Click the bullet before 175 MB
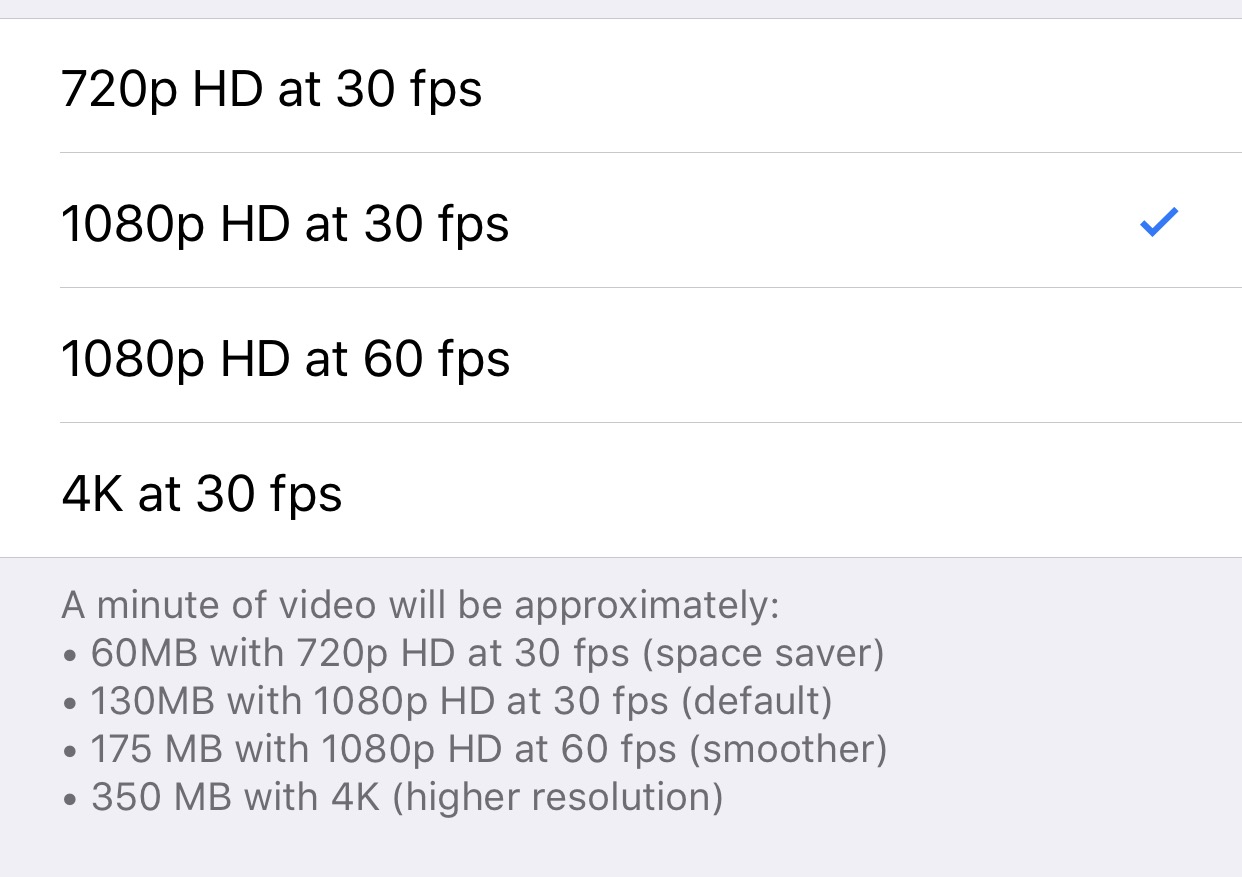This screenshot has width=1242, height=877. [x=69, y=752]
